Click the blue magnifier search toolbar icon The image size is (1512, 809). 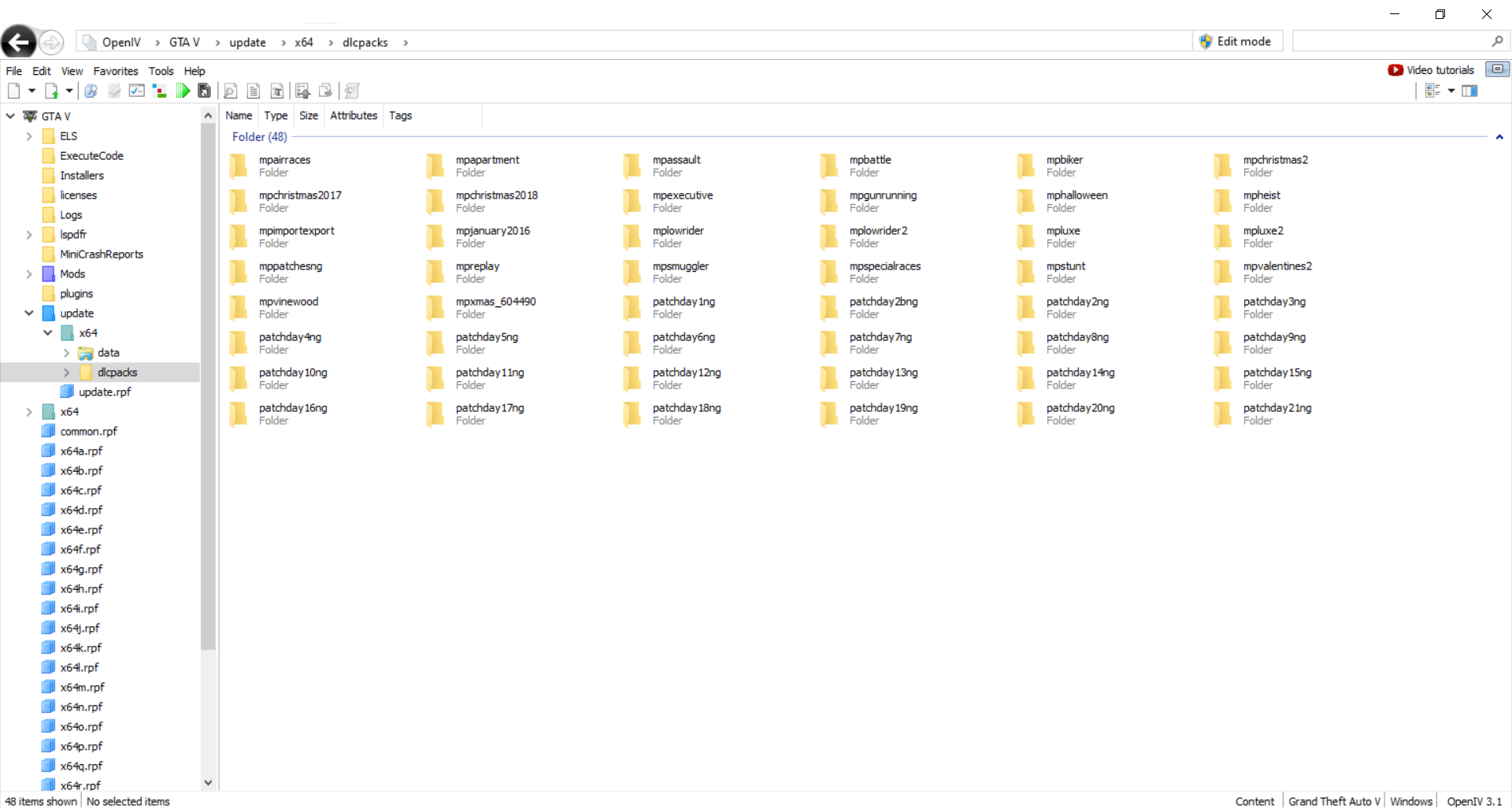tap(91, 91)
